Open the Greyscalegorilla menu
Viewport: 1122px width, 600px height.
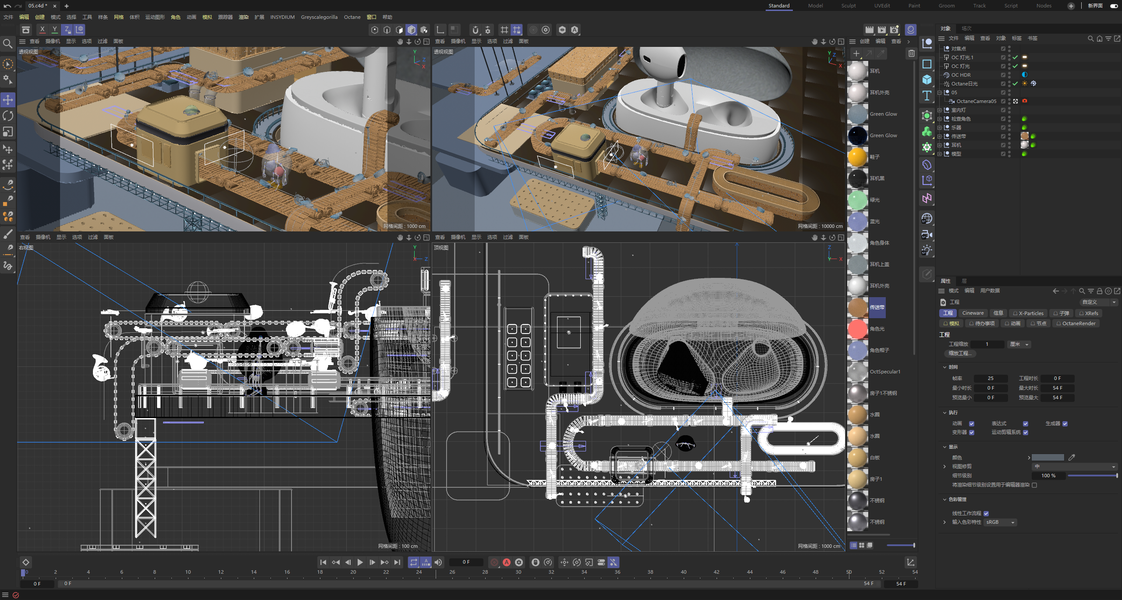319,16
